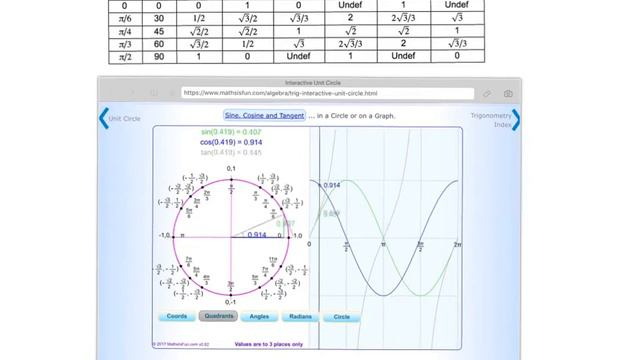Click the mathsisfun URL address field
This screenshot has width=640, height=360.
(x=328, y=93)
